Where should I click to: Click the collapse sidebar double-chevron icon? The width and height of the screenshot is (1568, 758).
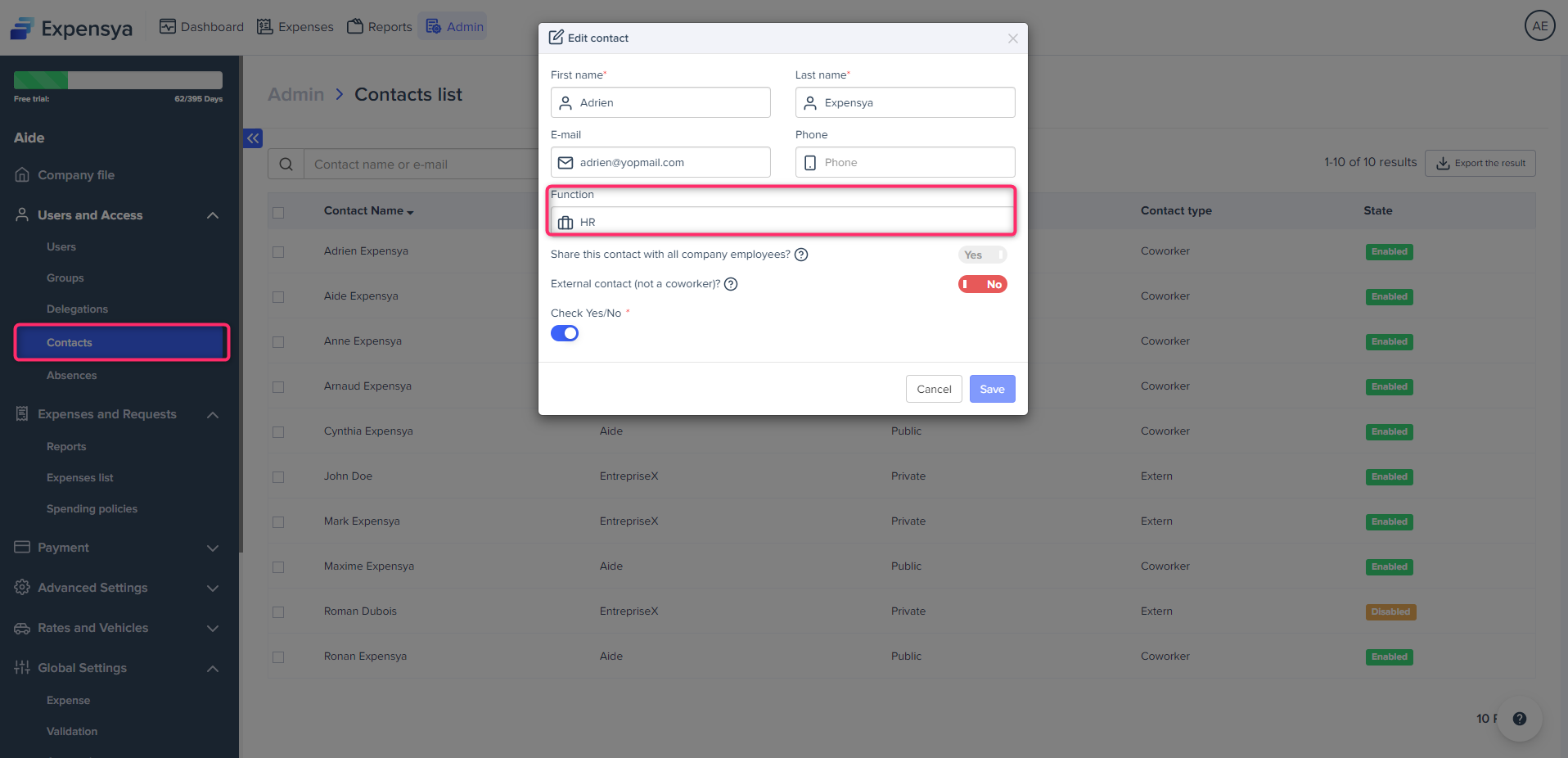253,138
